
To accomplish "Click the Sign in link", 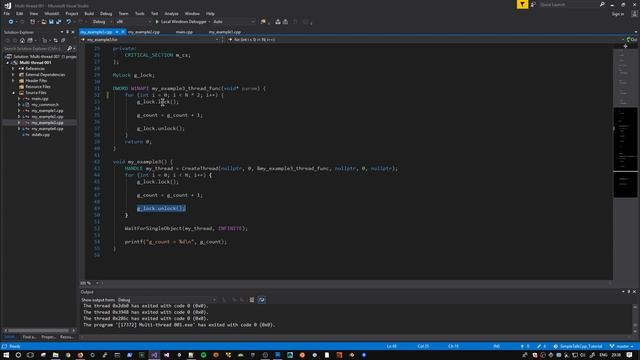I will 618,14.
